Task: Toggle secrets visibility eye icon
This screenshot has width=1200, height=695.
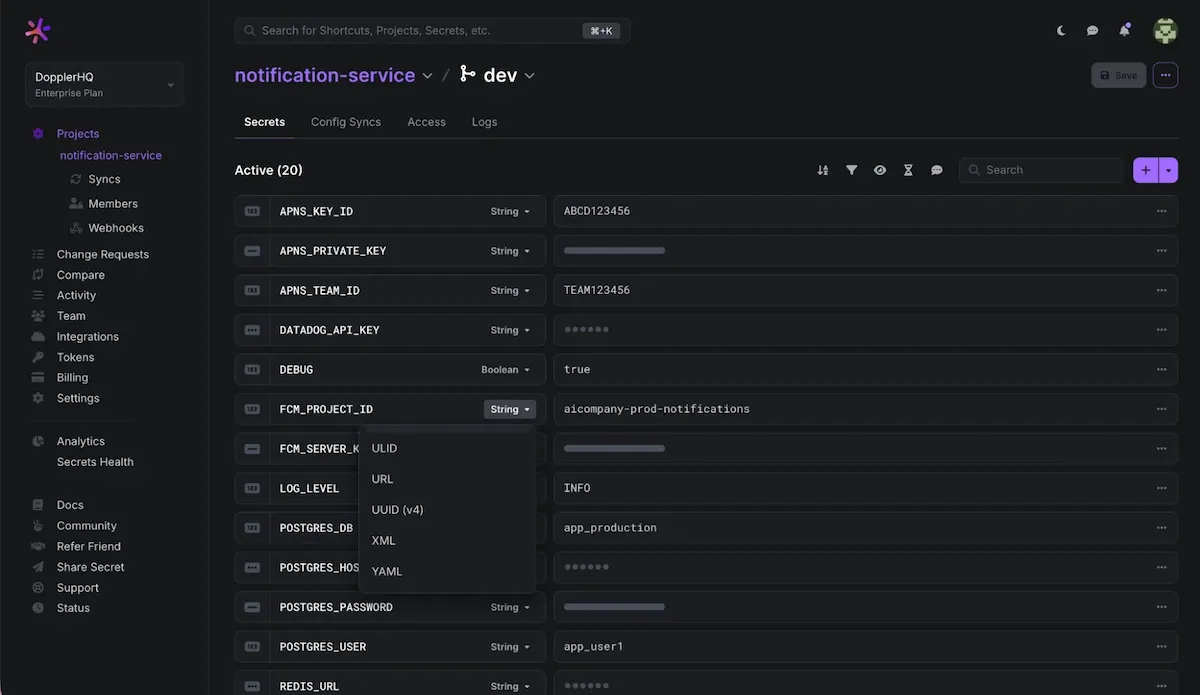Action: [x=880, y=170]
